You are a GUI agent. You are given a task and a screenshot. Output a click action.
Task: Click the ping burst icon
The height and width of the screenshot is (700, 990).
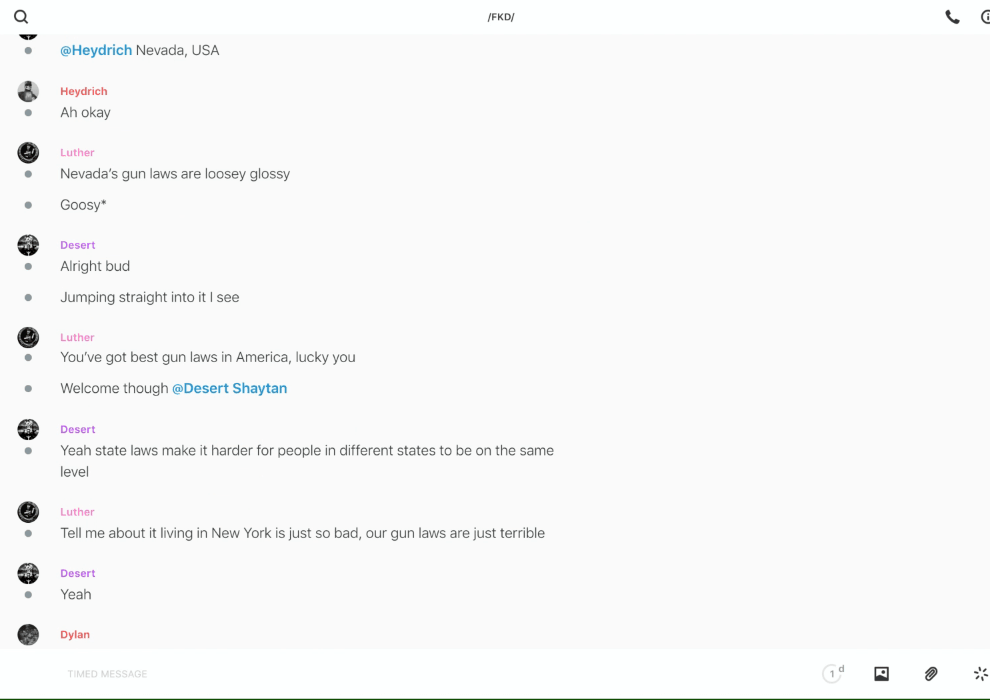tap(980, 674)
